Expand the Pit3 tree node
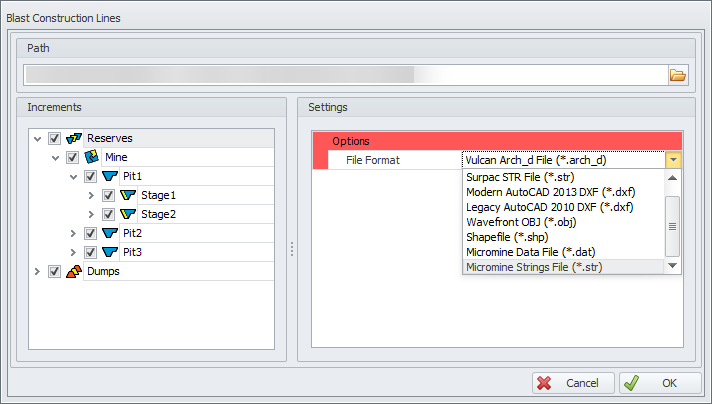This screenshot has width=712, height=404. pos(73,253)
